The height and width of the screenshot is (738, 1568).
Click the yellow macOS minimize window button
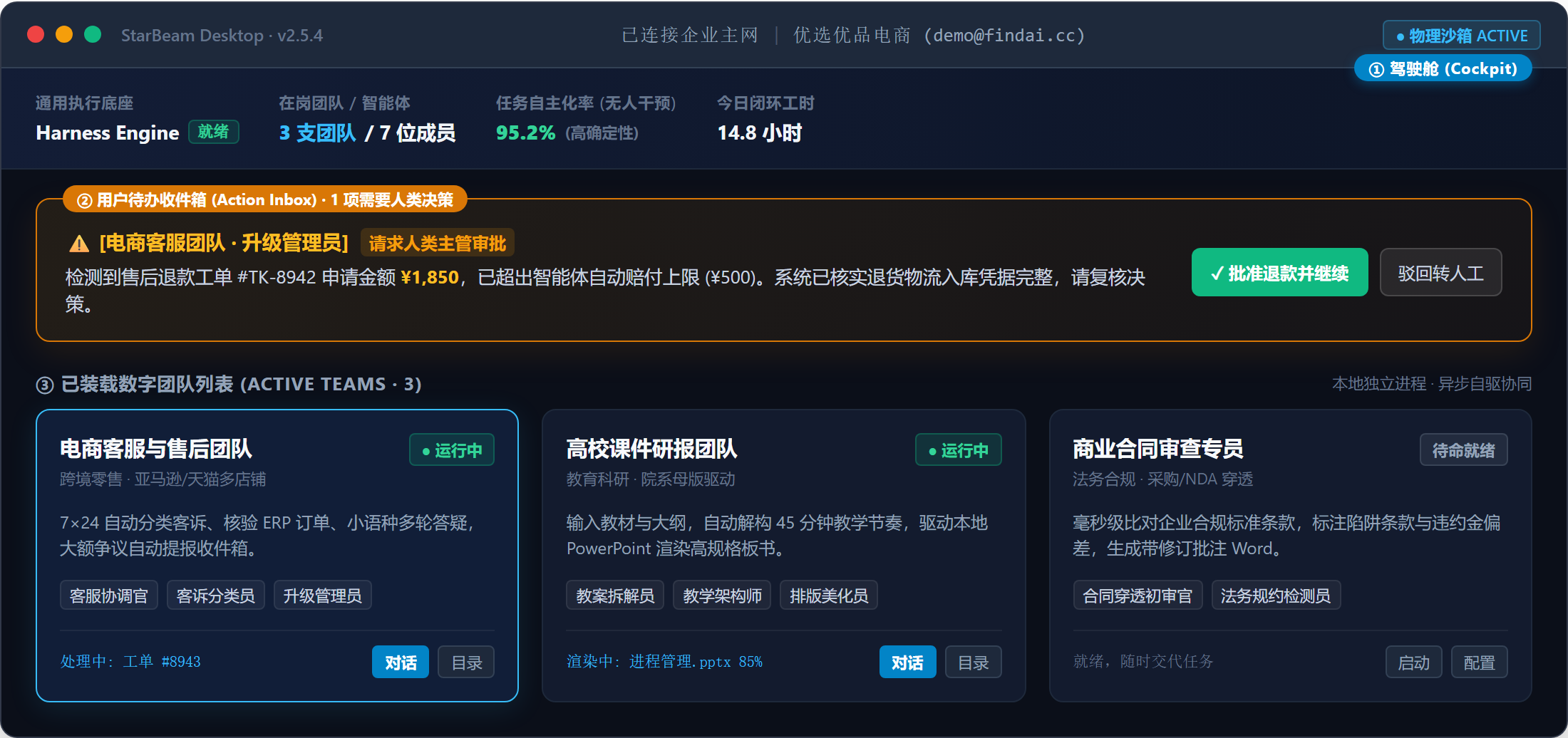(64, 34)
